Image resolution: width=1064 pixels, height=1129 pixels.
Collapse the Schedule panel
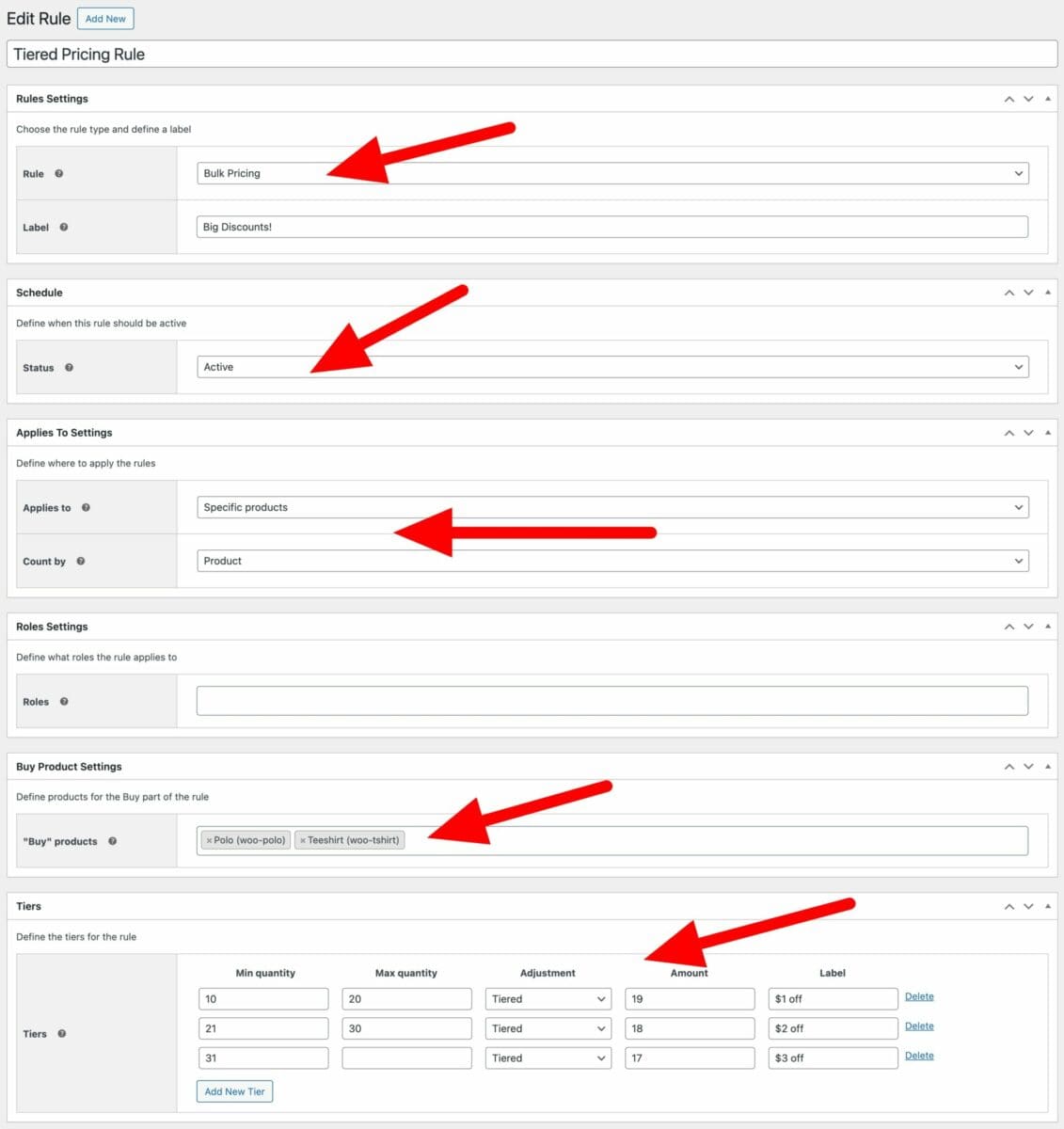(1048, 293)
